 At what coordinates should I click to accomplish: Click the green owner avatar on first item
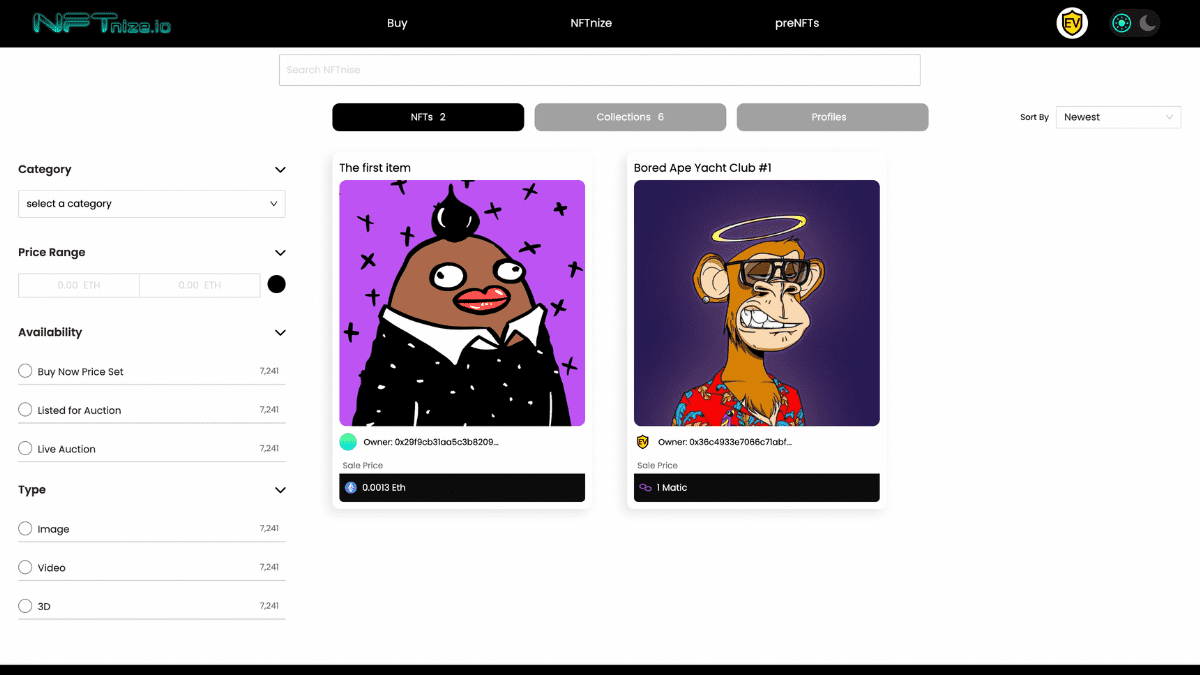click(348, 441)
